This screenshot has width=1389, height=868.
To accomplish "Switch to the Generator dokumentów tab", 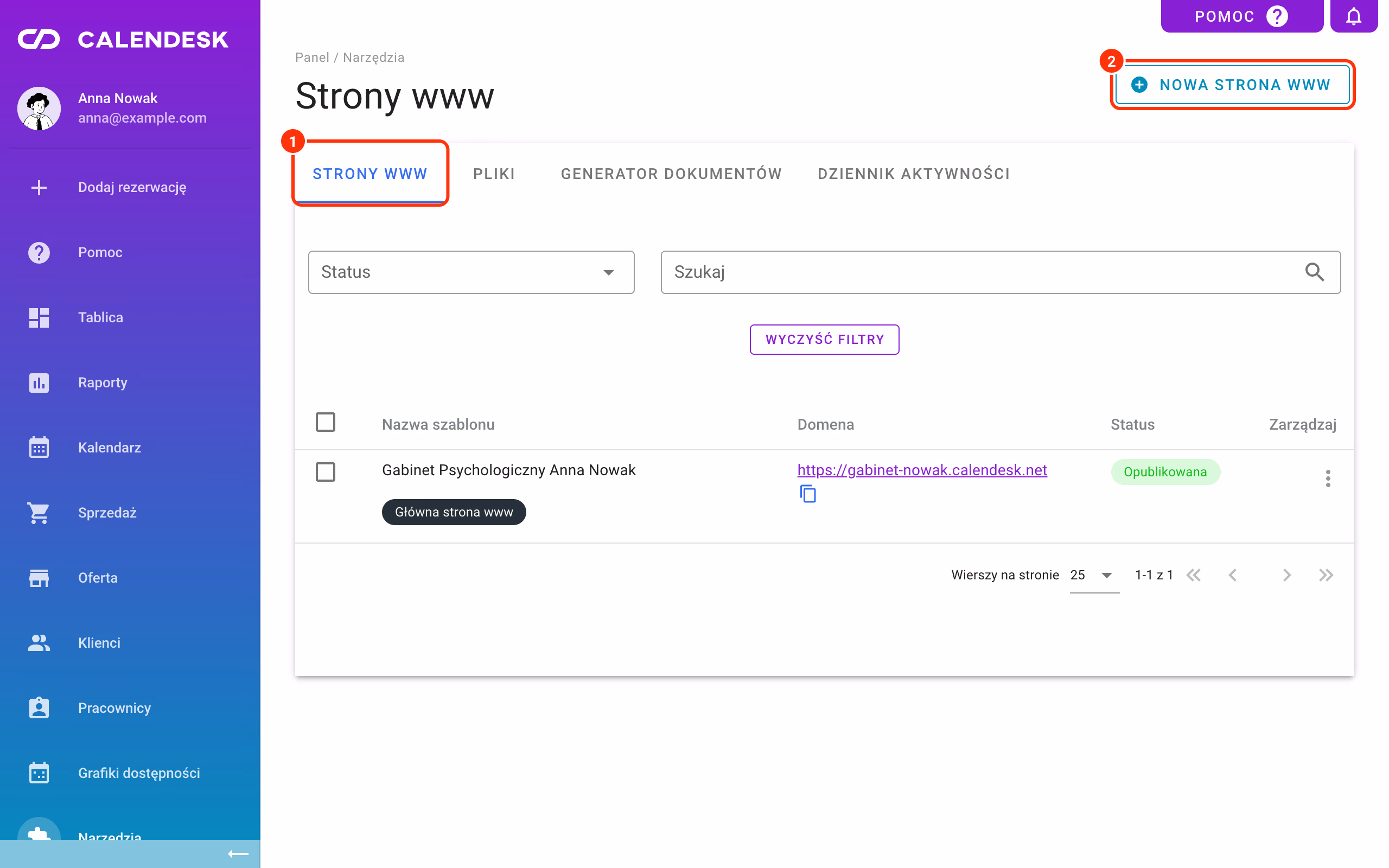I will (x=671, y=174).
